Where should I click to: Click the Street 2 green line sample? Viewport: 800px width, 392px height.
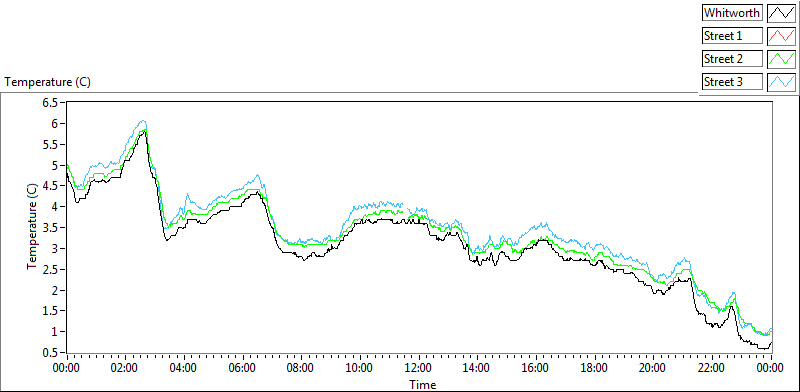(781, 59)
